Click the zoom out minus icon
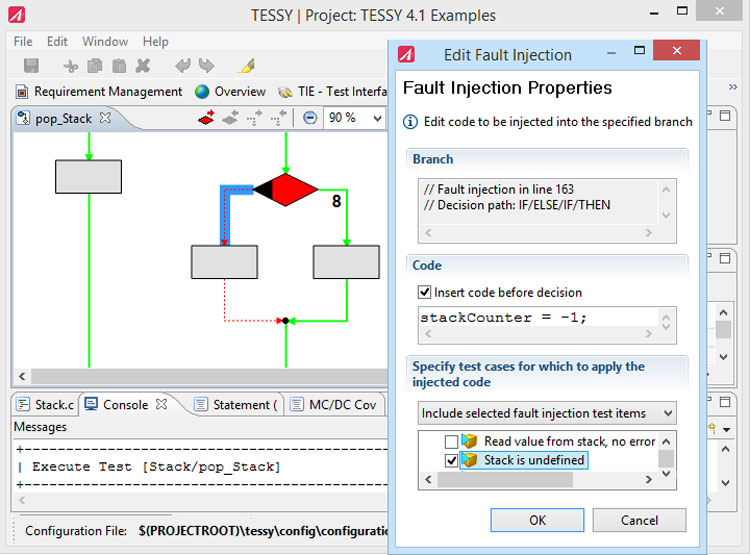Image resolution: width=750 pixels, height=555 pixels. pyautogui.click(x=310, y=117)
